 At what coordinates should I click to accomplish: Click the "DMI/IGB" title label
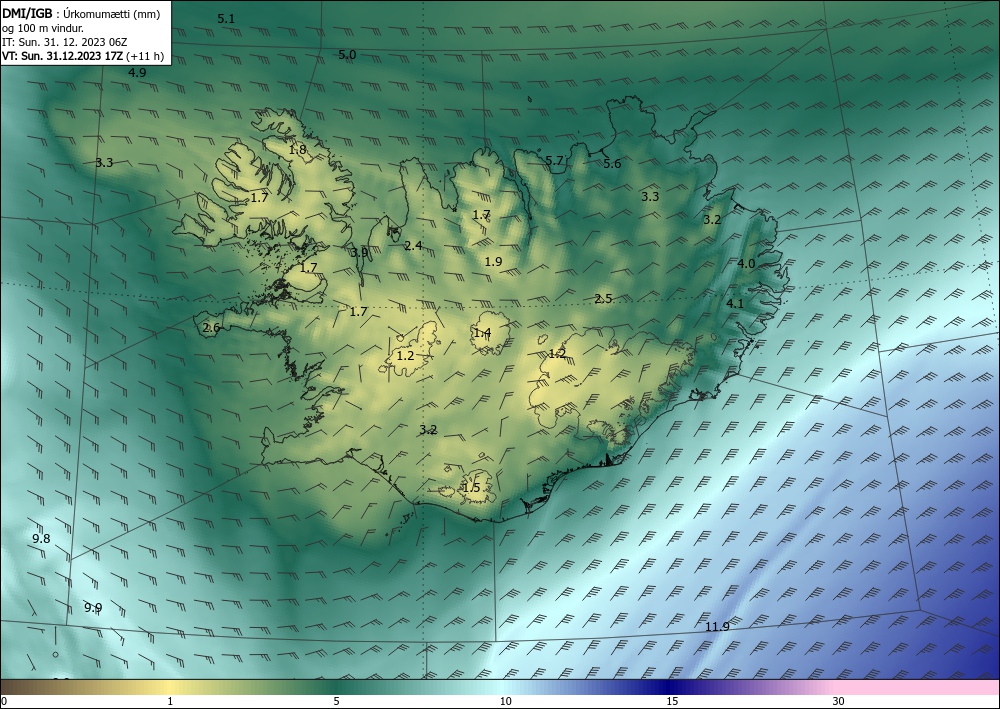27,14
